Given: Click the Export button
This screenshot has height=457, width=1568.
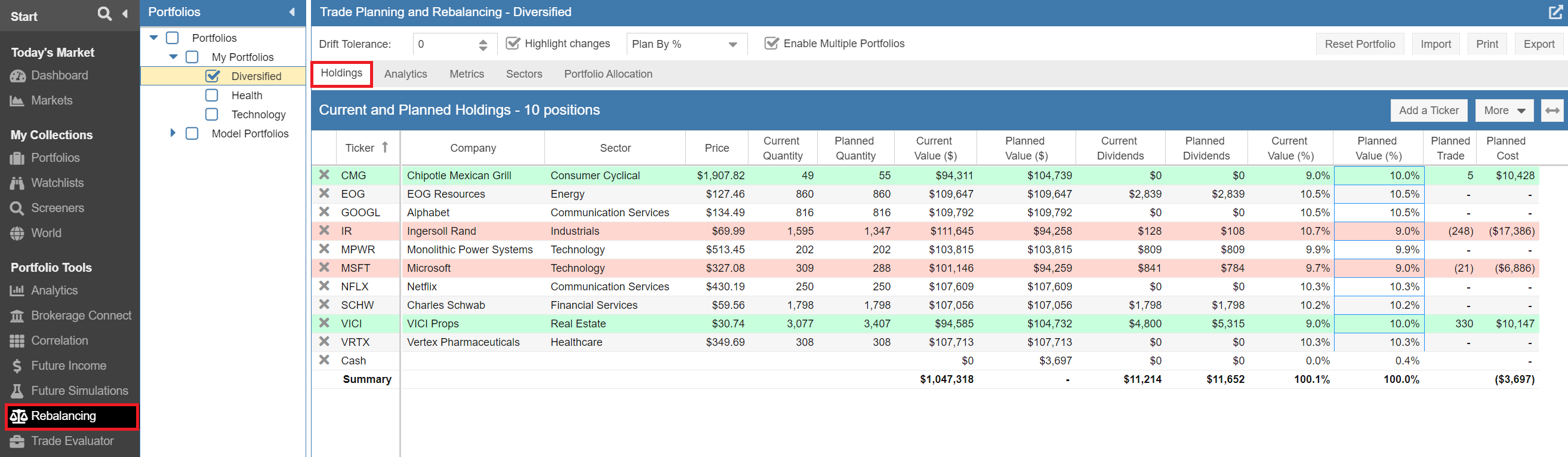Looking at the screenshot, I should (1538, 44).
